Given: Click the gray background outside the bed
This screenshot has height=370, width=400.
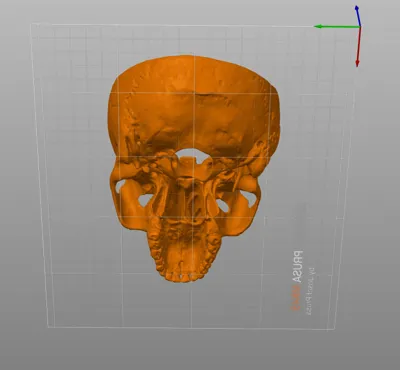Looking at the screenshot, I should point(200,350).
